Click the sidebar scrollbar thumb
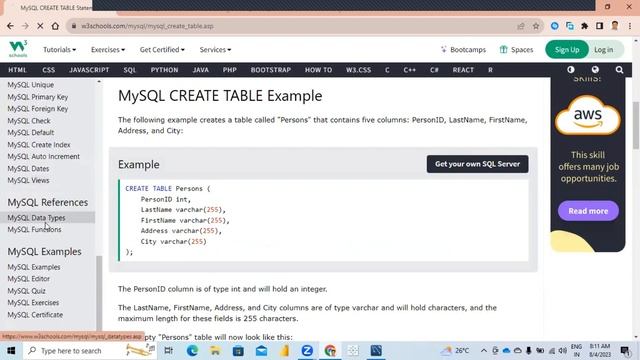Image resolution: width=640 pixels, height=360 pixels. click(99, 292)
